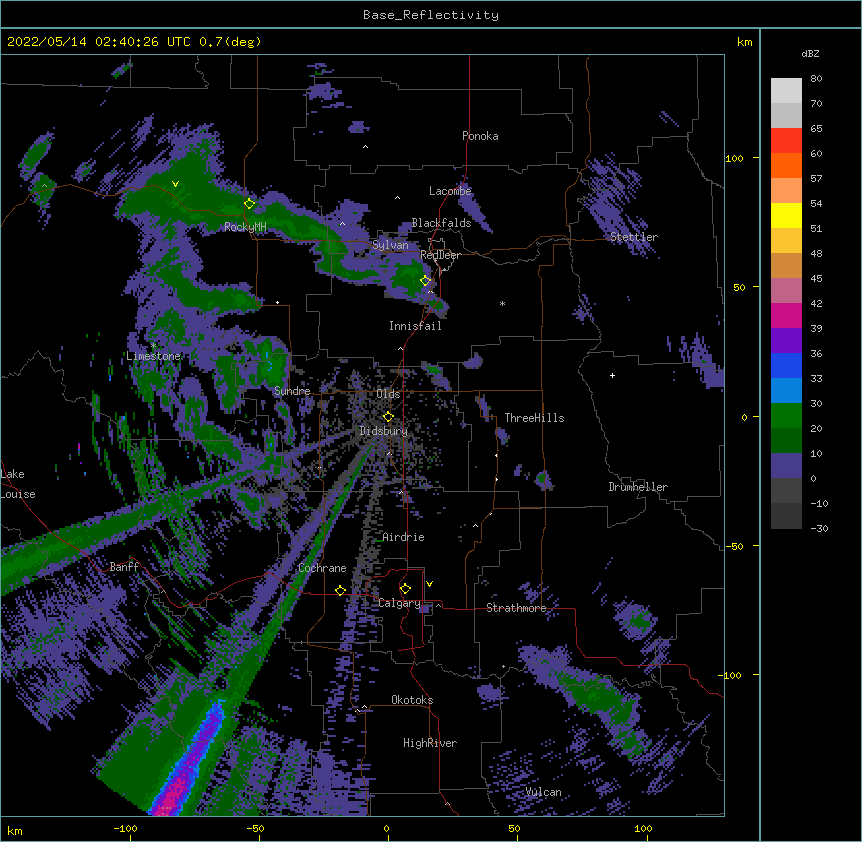The height and width of the screenshot is (842, 862).
Task: Click the Ponoka city label
Action: click(x=480, y=136)
